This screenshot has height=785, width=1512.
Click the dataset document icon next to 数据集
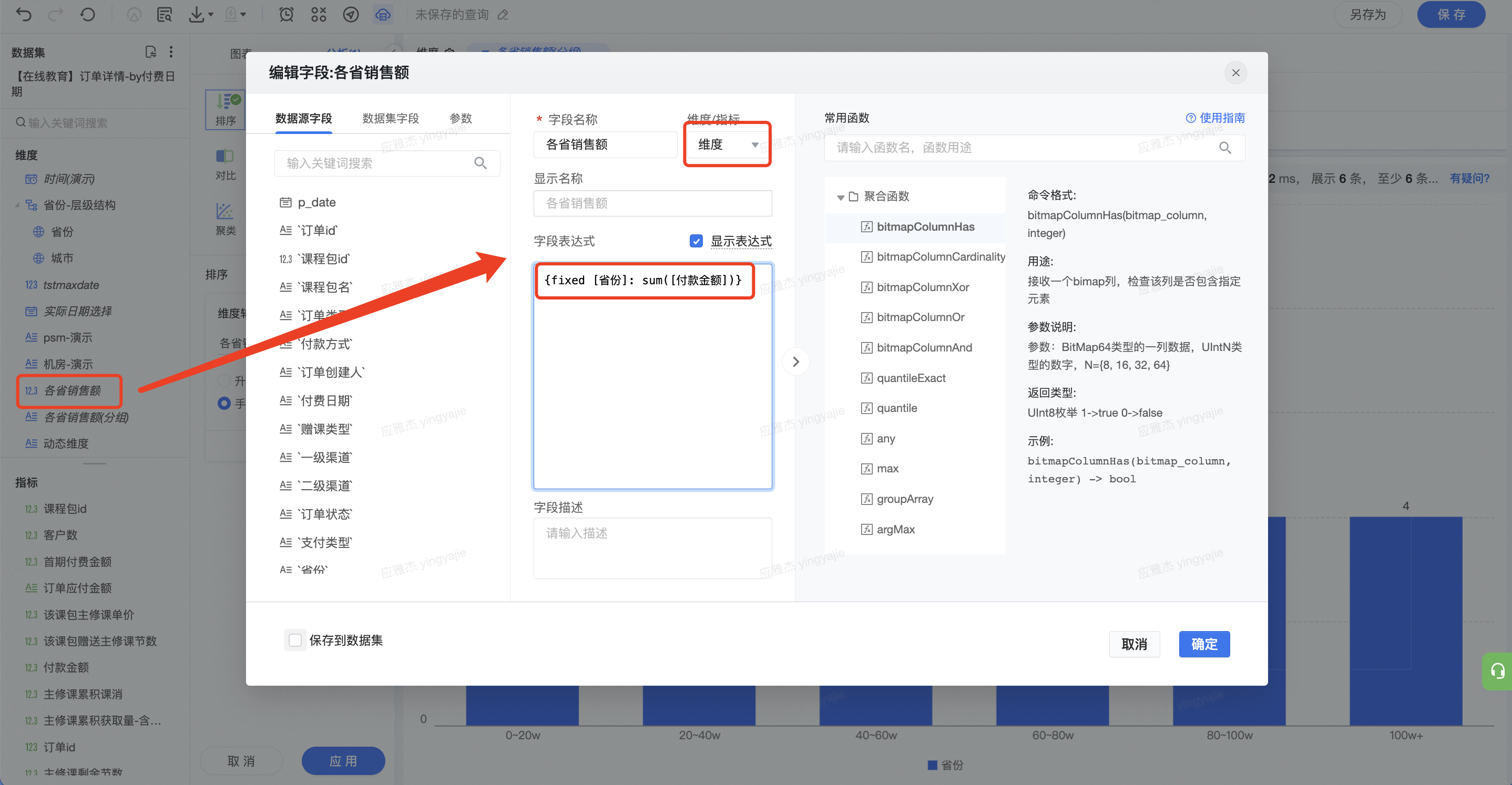[150, 52]
